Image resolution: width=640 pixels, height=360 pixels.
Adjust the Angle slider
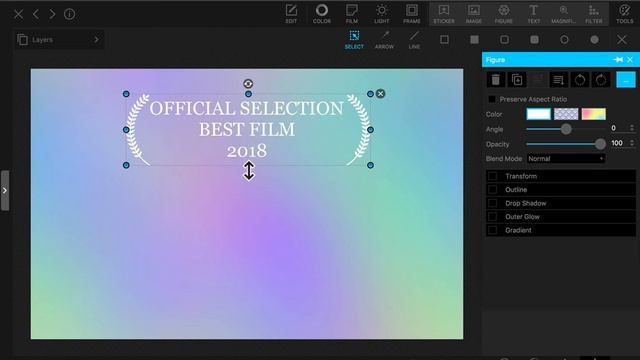(566, 129)
